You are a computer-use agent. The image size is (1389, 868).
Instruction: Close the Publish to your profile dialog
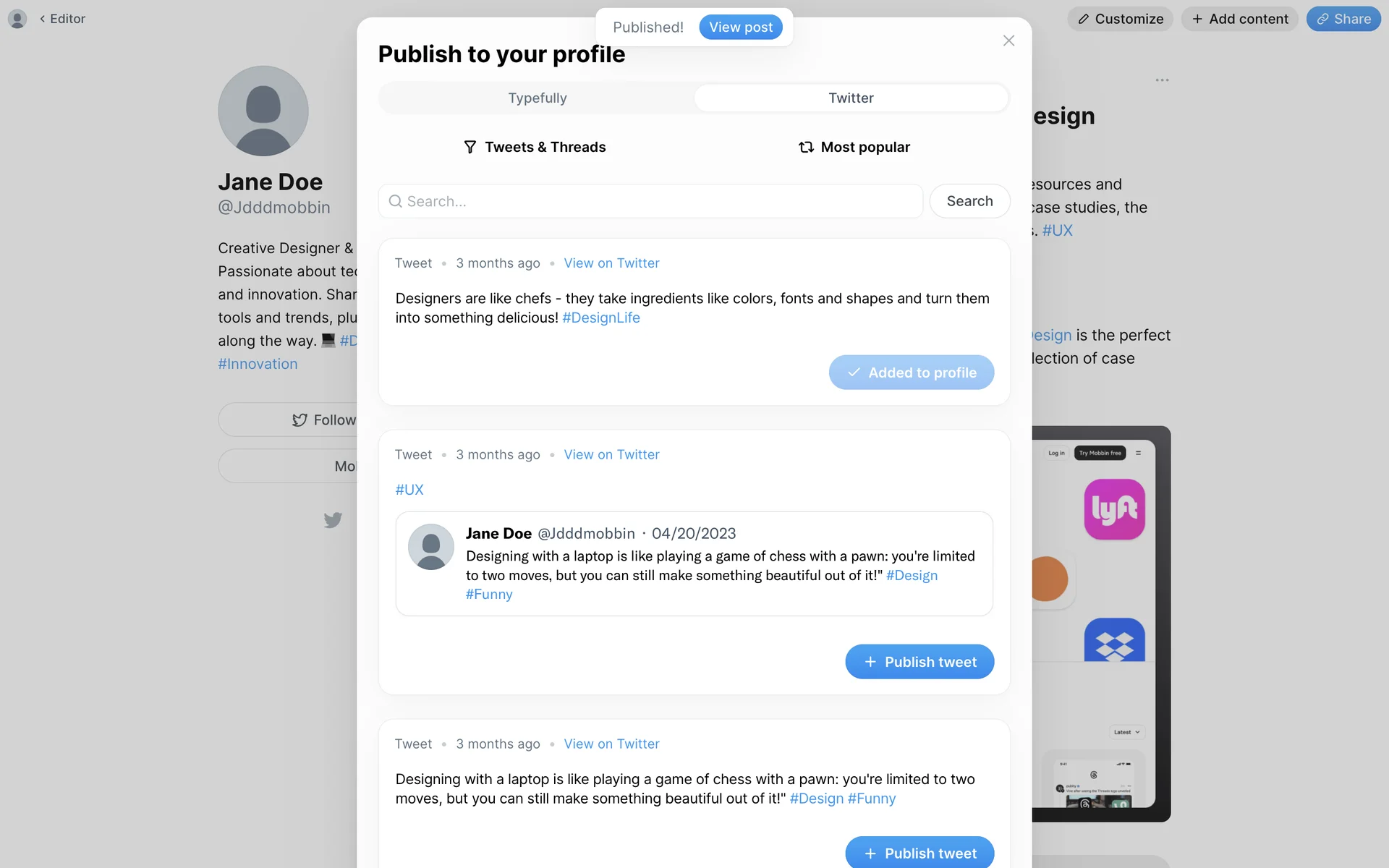(x=1008, y=41)
